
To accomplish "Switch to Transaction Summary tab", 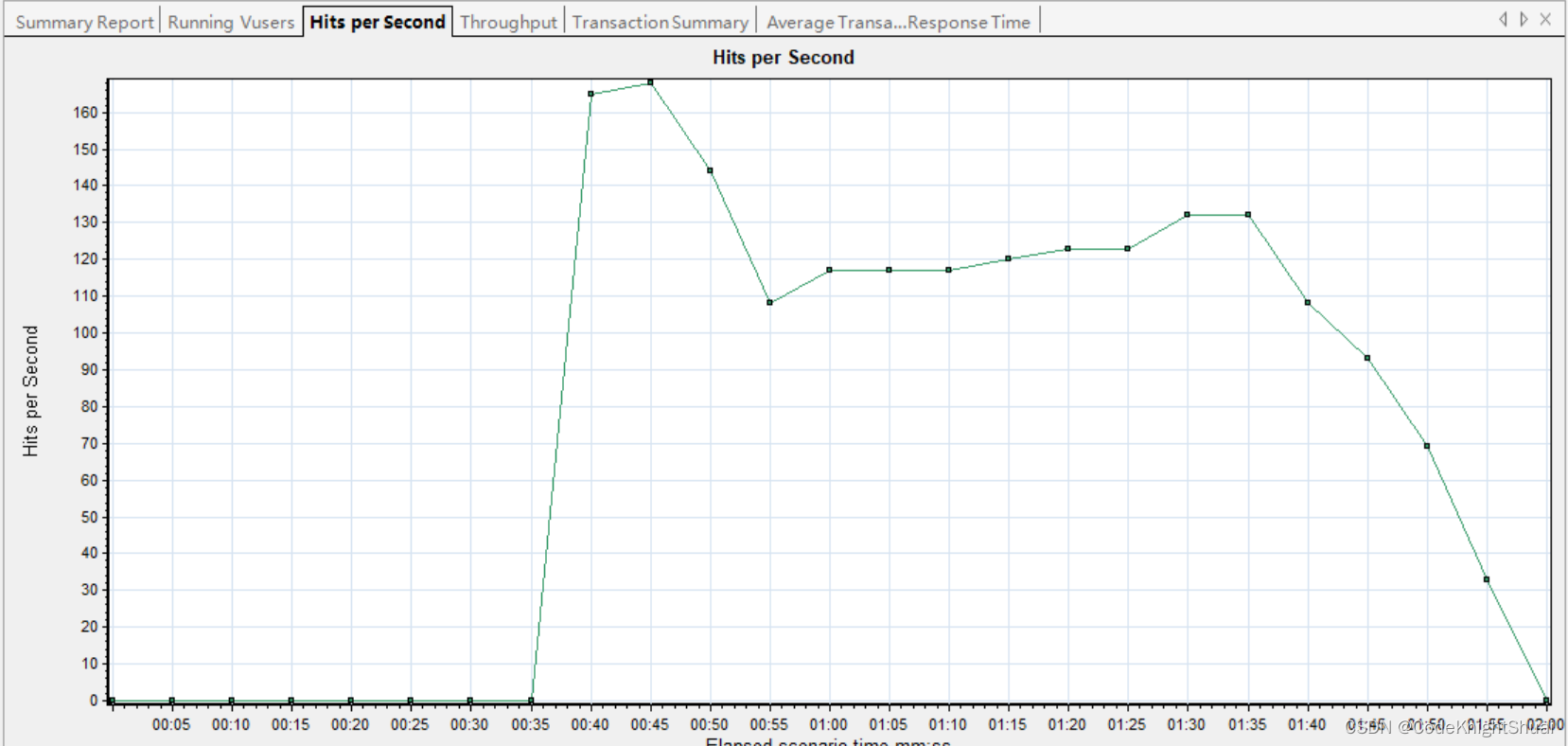I will point(661,22).
